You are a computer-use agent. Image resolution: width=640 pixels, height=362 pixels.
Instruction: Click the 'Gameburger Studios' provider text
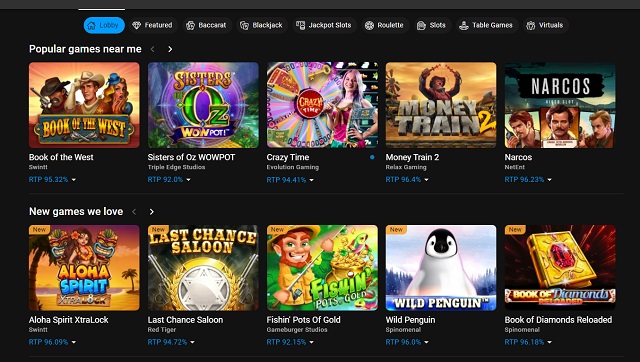tap(297, 330)
